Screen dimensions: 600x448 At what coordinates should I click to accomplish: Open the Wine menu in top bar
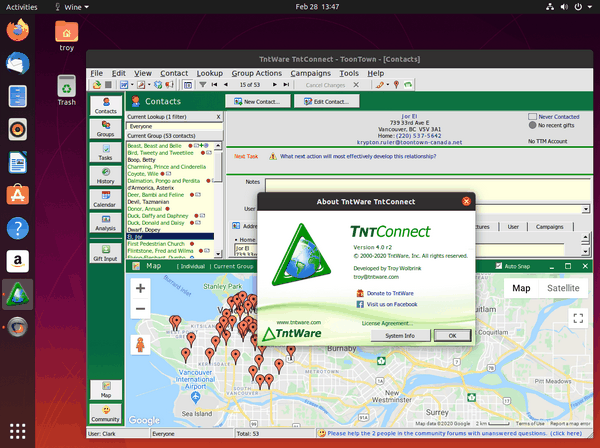point(72,7)
